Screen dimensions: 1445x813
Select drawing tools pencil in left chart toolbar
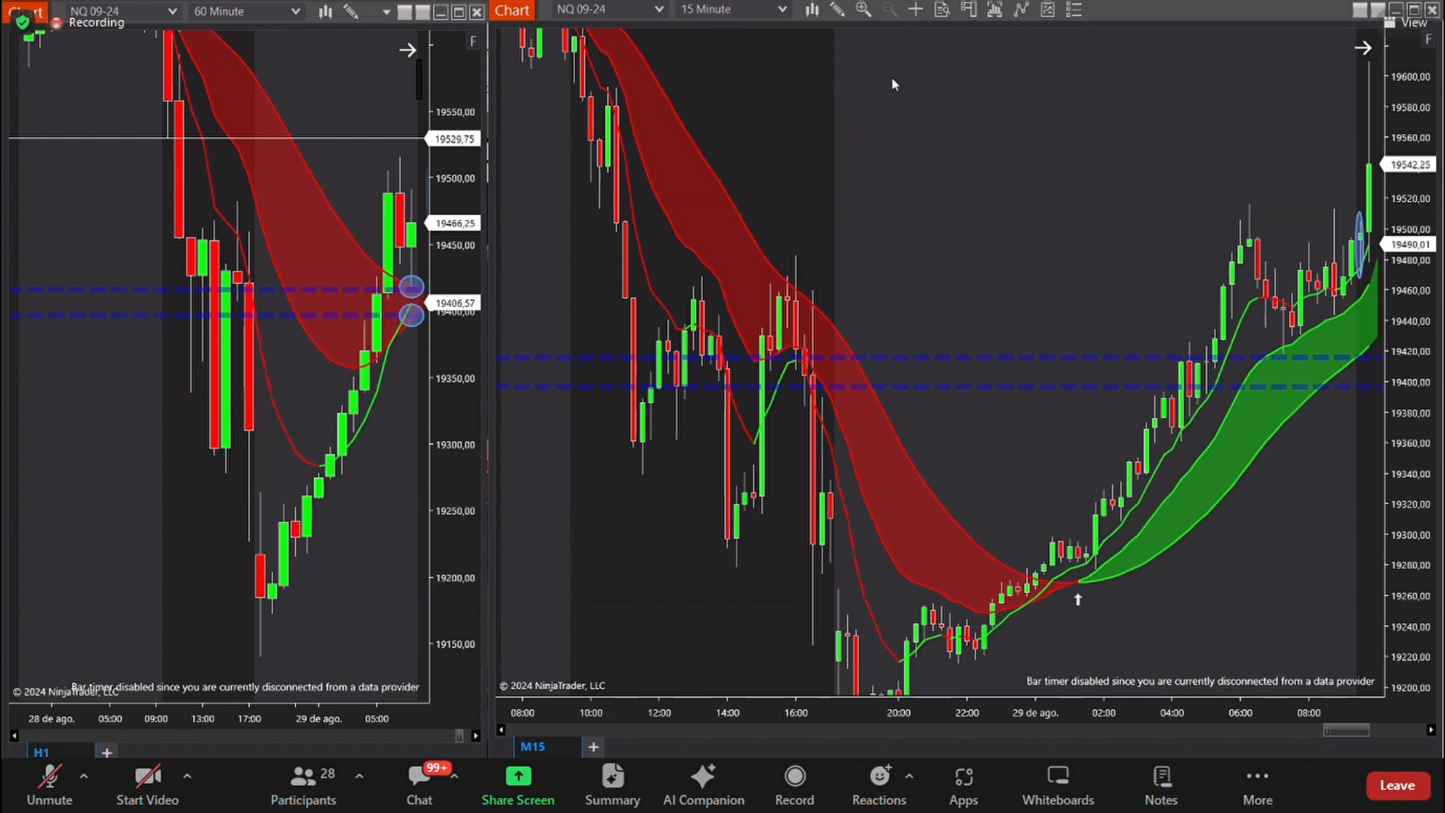[x=351, y=11]
